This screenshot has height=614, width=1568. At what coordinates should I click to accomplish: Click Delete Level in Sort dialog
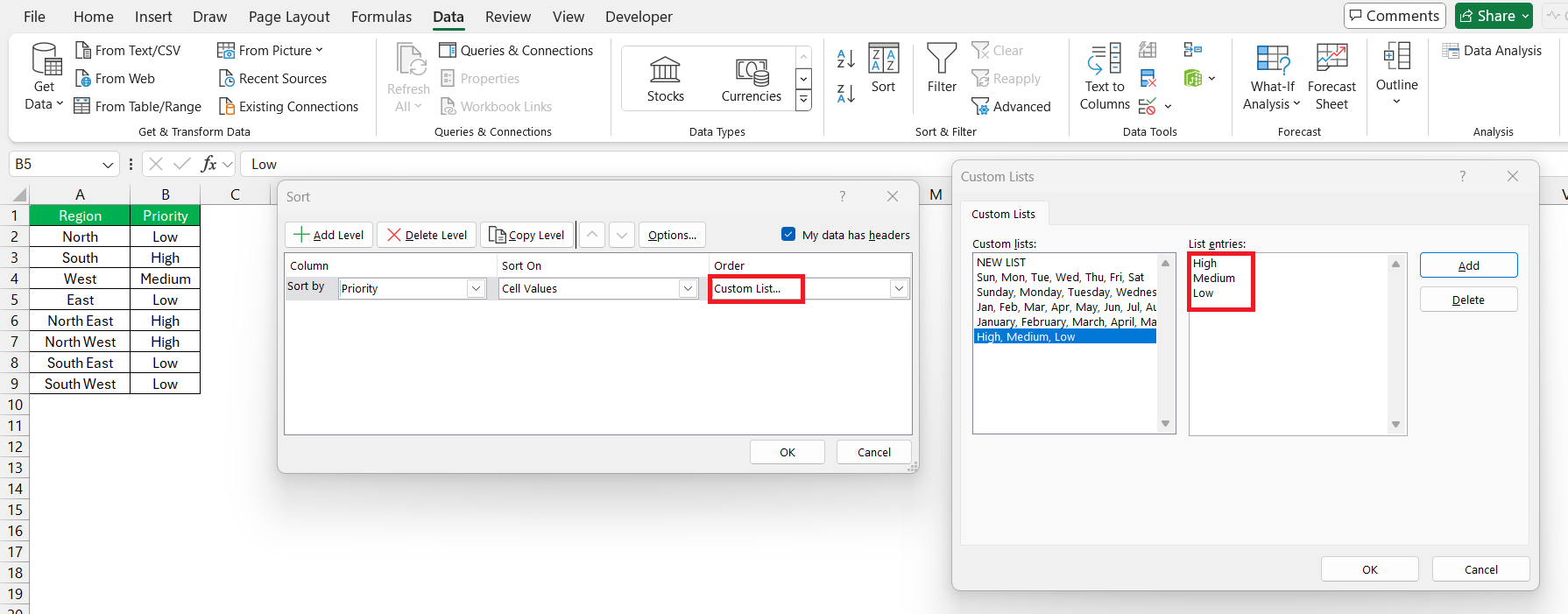tap(427, 235)
